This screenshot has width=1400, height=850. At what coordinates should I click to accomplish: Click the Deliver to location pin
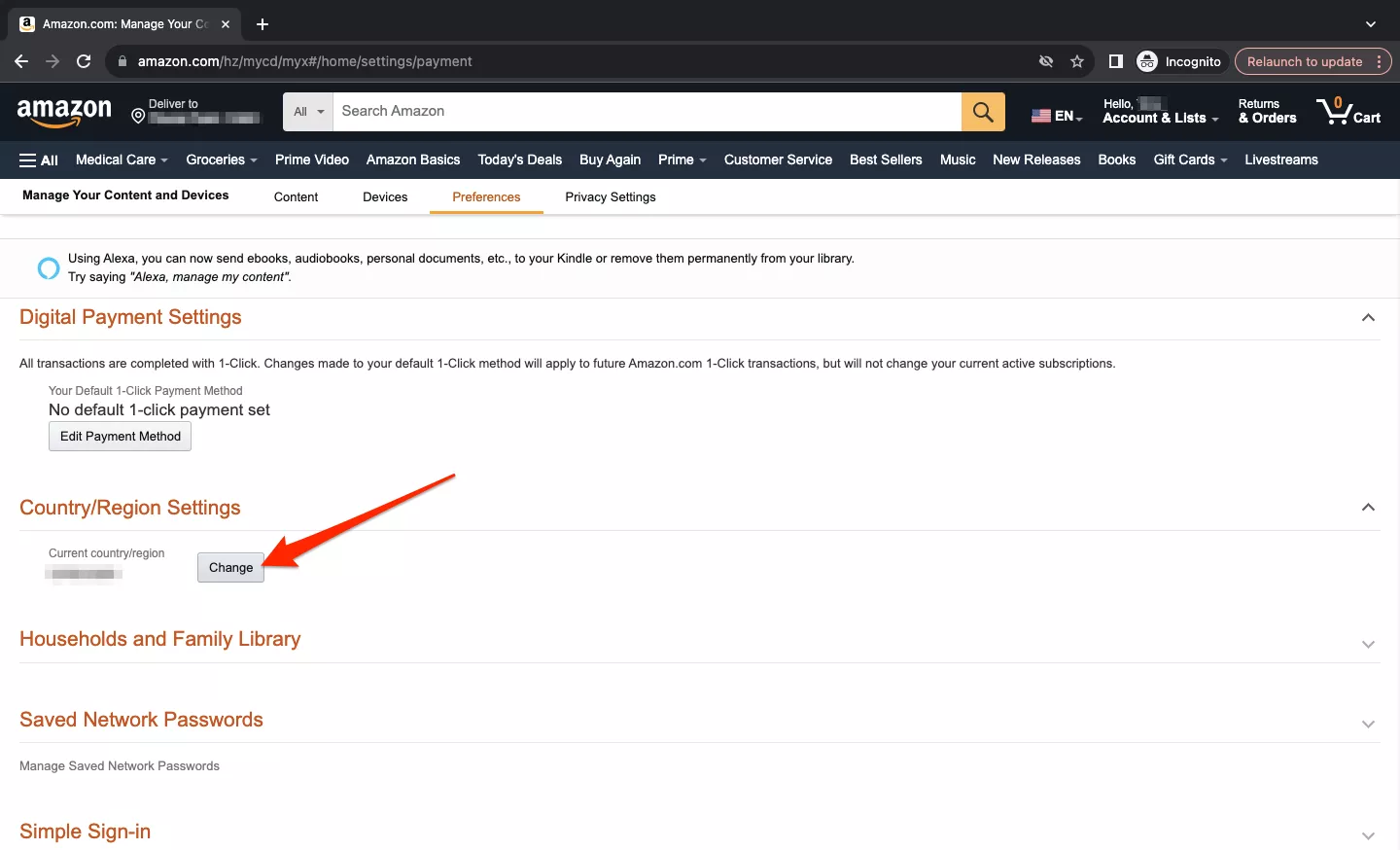click(x=138, y=117)
